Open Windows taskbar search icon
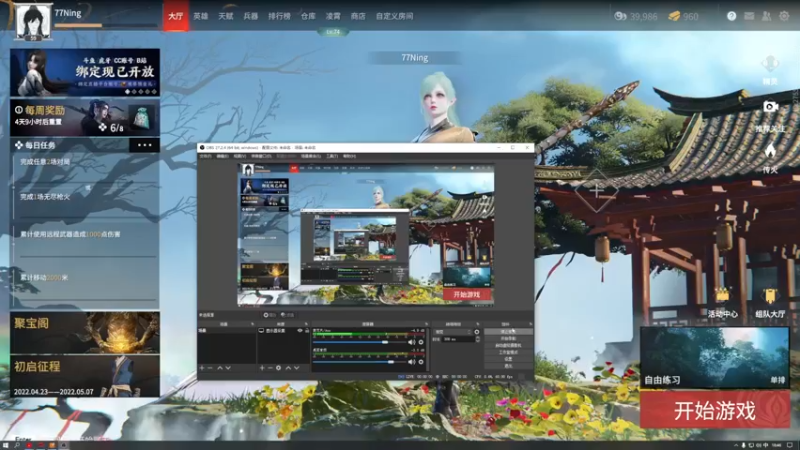 click(x=17, y=445)
